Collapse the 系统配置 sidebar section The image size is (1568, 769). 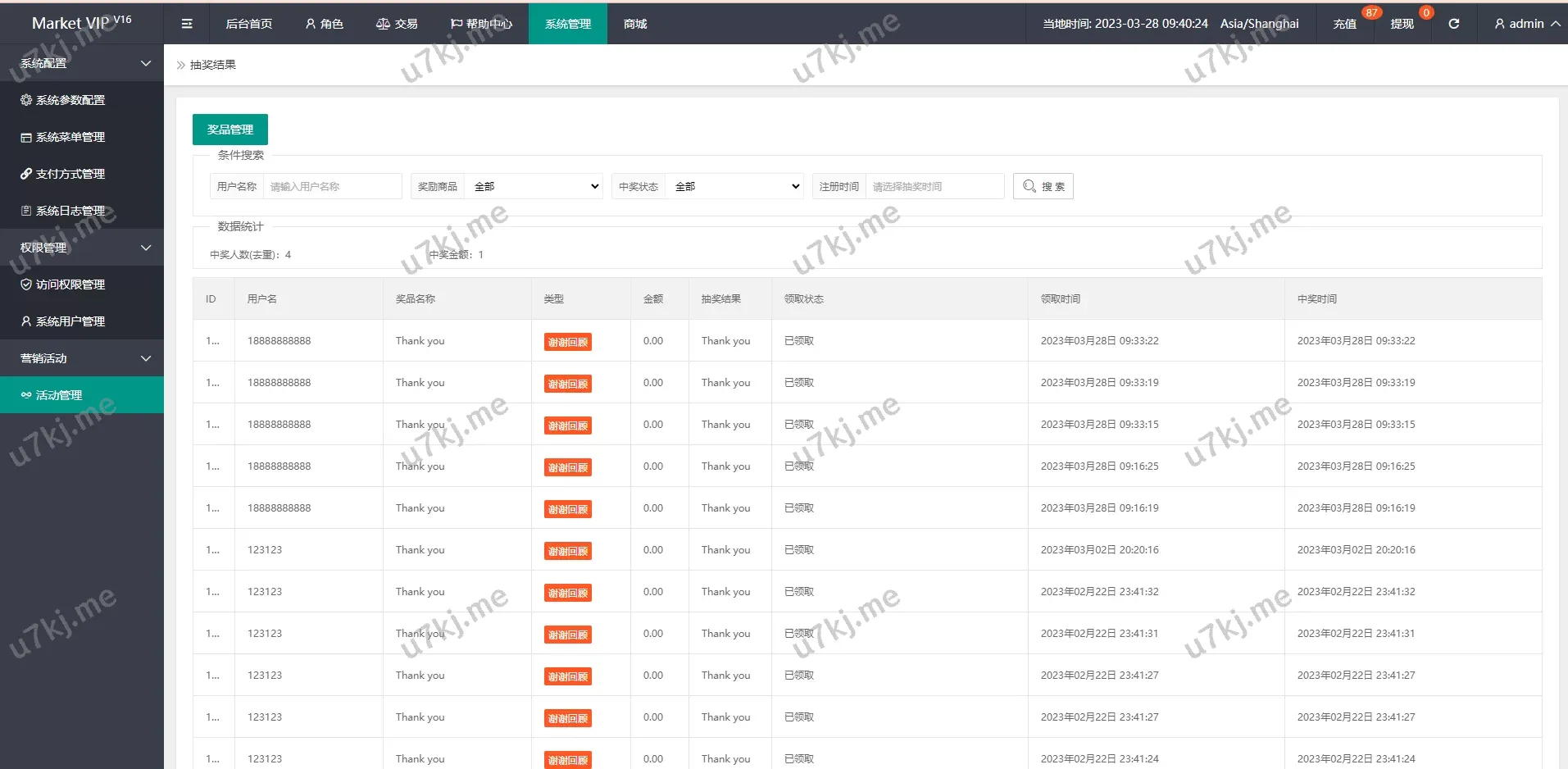pyautogui.click(x=82, y=62)
